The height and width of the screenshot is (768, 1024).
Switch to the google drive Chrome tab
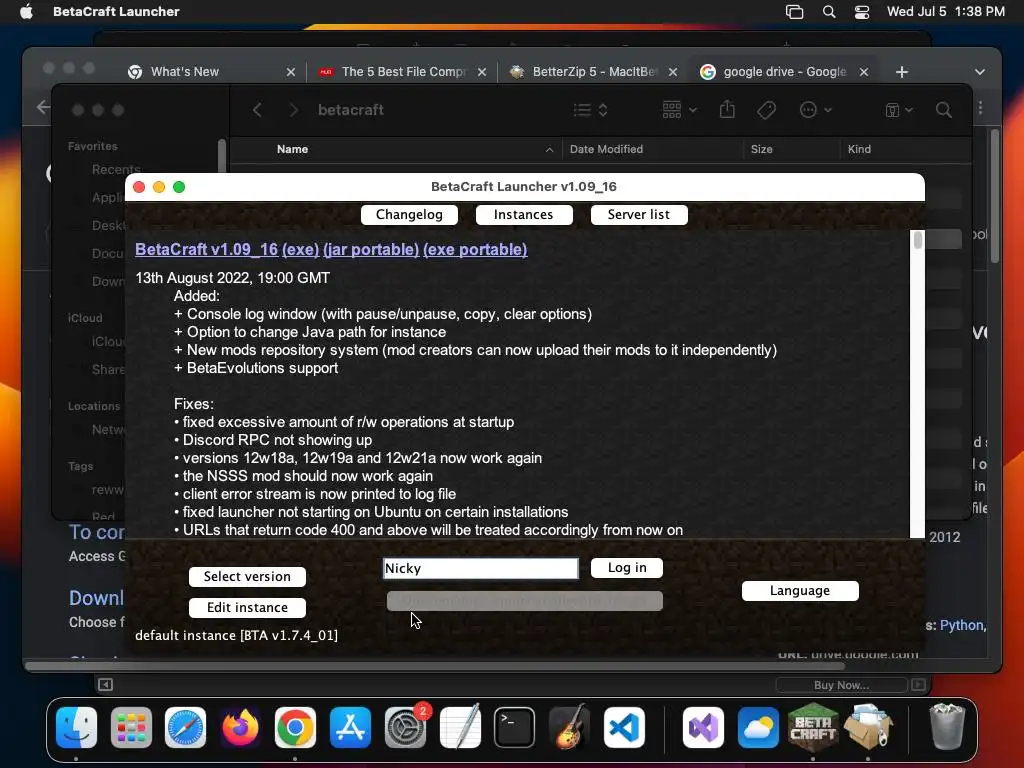pos(785,72)
